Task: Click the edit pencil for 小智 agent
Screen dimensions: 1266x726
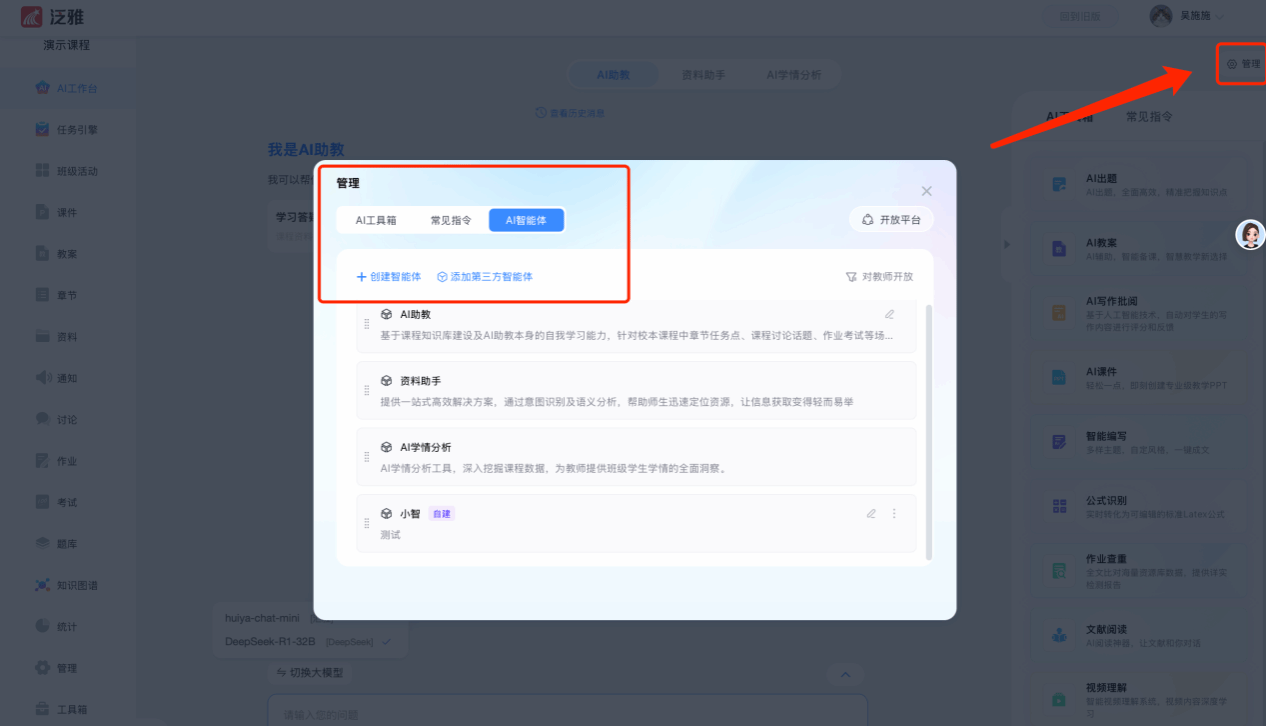Action: tap(871, 514)
